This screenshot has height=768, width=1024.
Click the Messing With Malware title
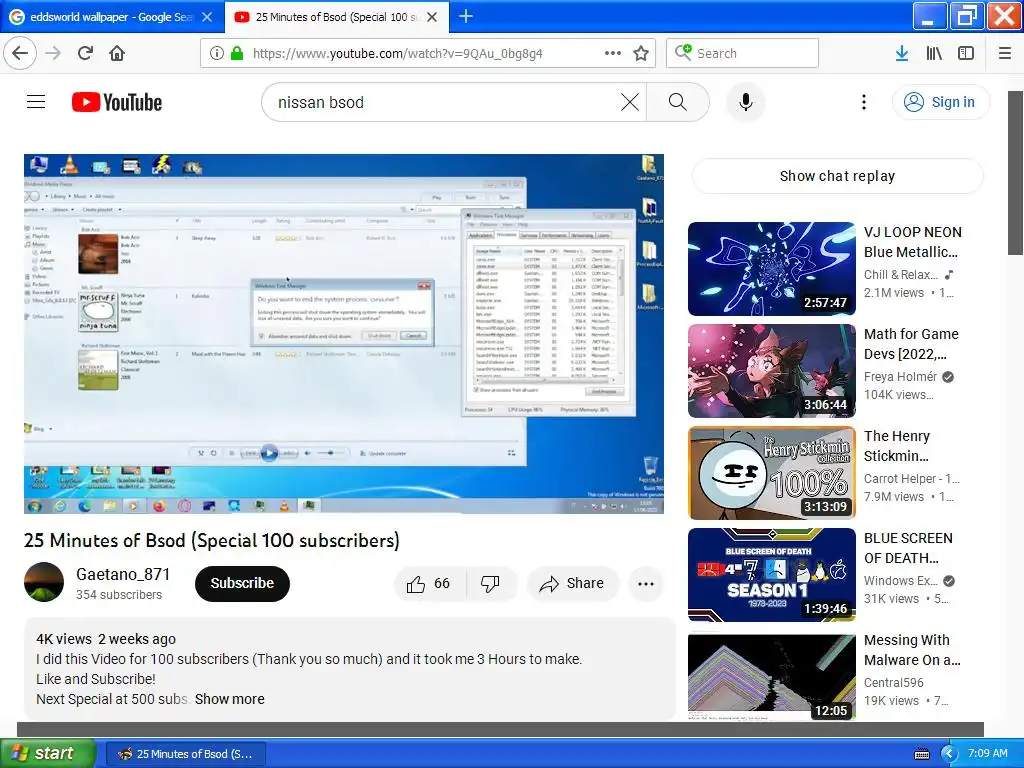(912, 650)
